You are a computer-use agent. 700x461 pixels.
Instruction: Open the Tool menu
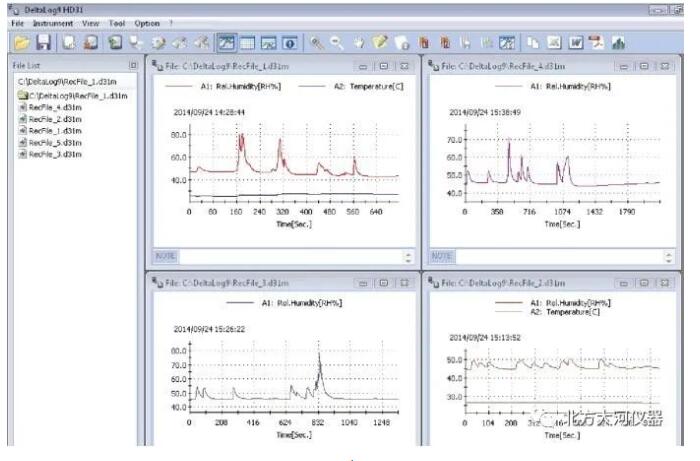pos(118,23)
